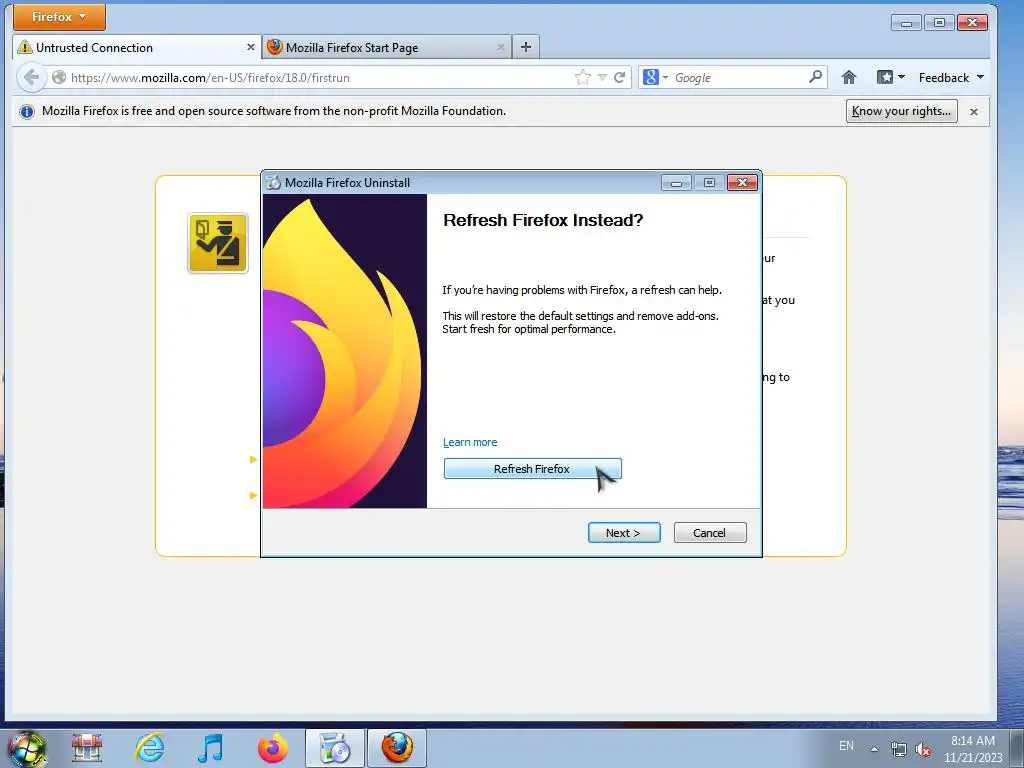Open the store icon on taskbar

[87, 748]
